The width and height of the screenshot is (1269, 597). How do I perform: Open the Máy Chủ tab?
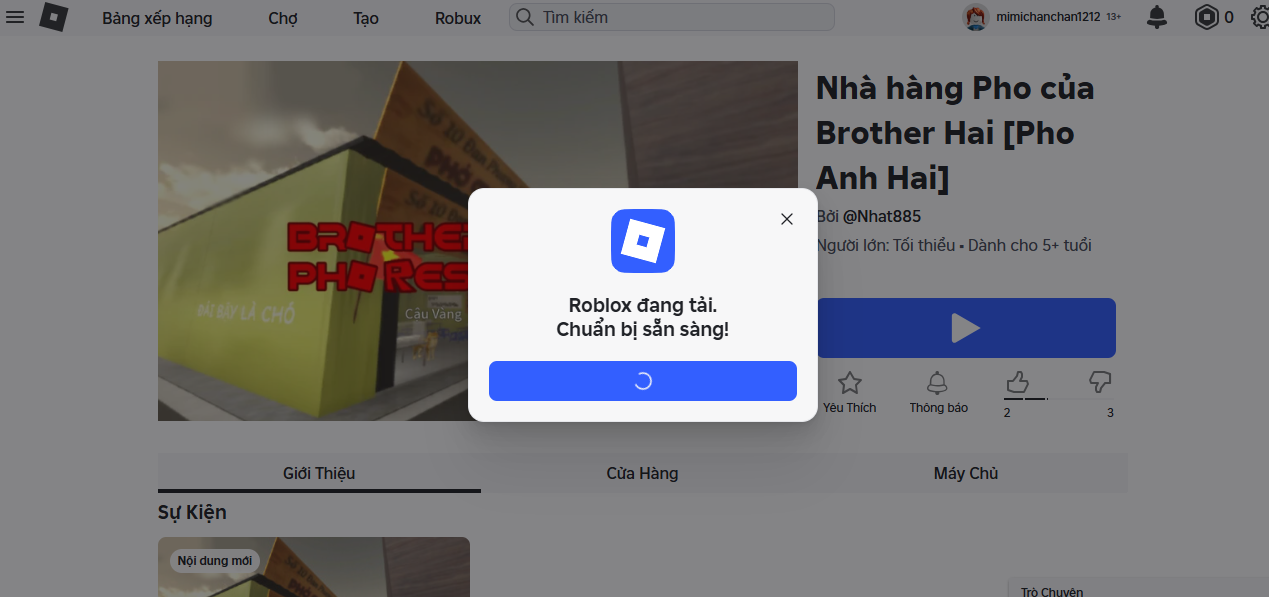click(x=965, y=473)
